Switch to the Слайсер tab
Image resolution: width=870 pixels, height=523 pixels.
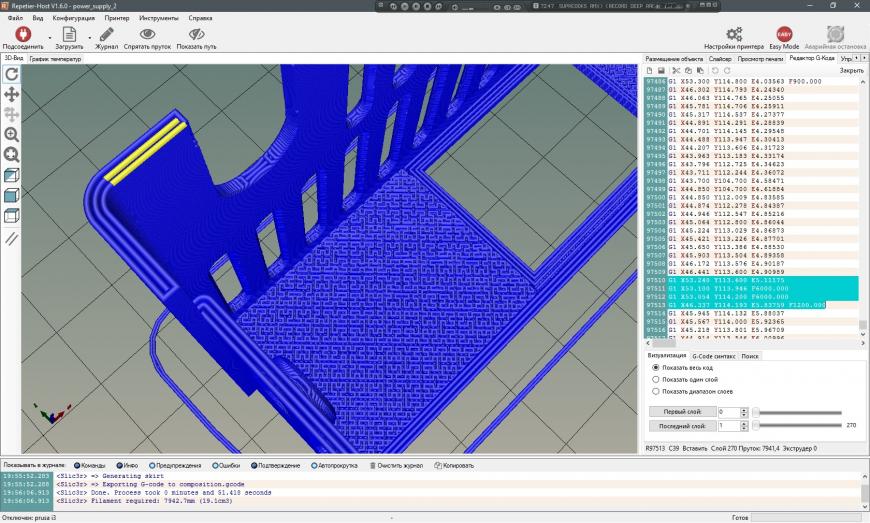pyautogui.click(x=719, y=59)
